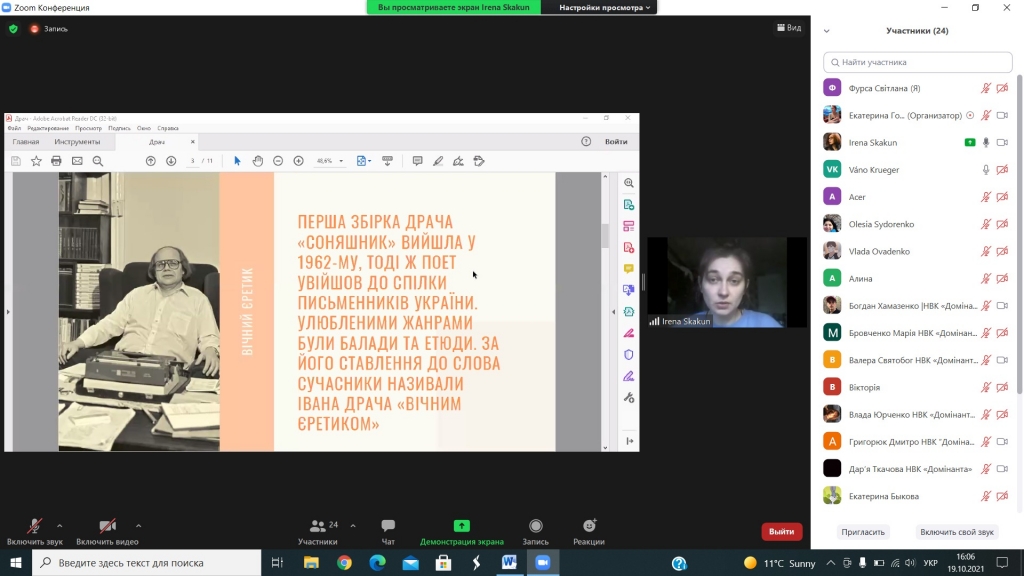Open Word from the Windows taskbar

pyautogui.click(x=509, y=563)
